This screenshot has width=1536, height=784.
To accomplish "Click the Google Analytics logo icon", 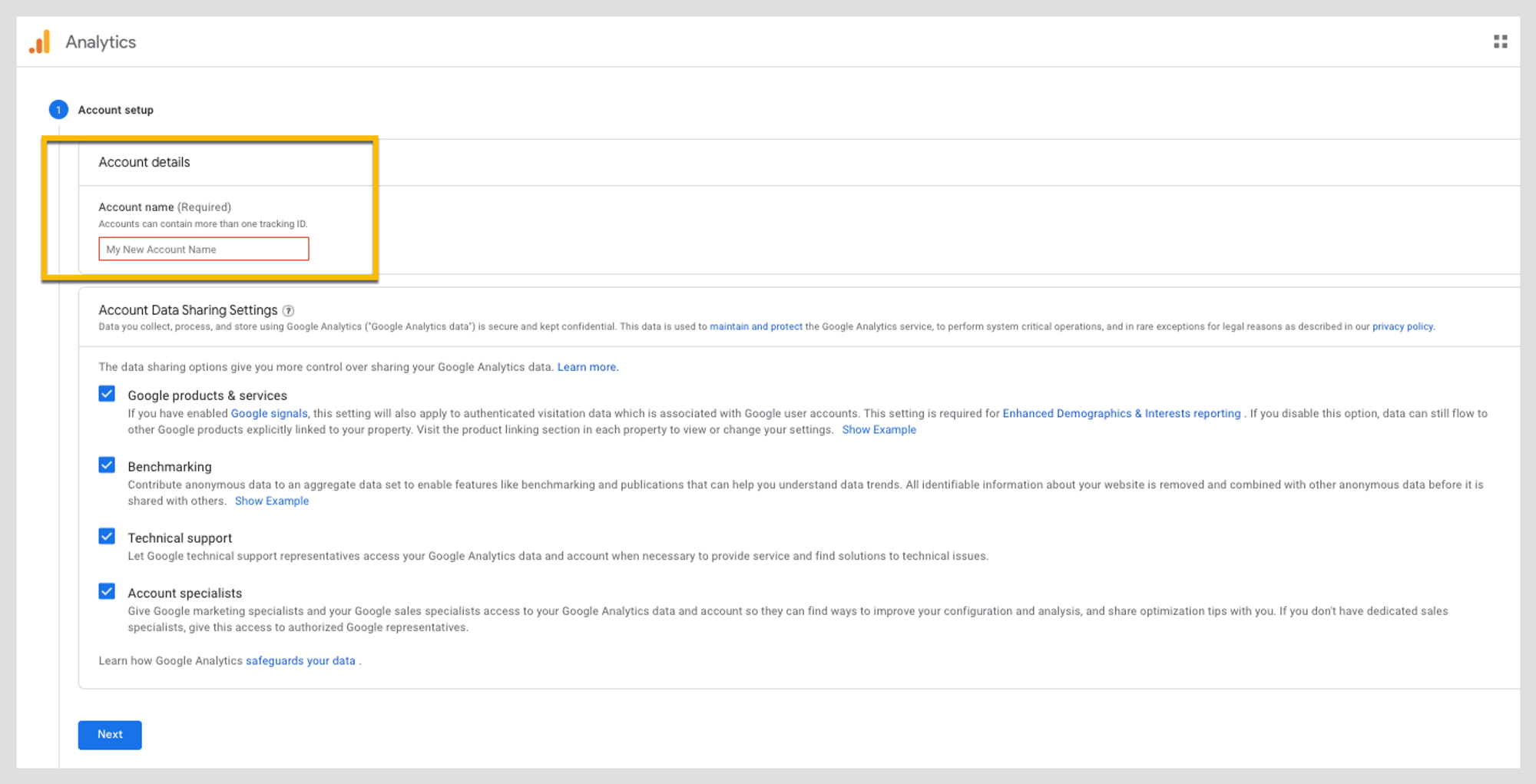I will (40, 42).
